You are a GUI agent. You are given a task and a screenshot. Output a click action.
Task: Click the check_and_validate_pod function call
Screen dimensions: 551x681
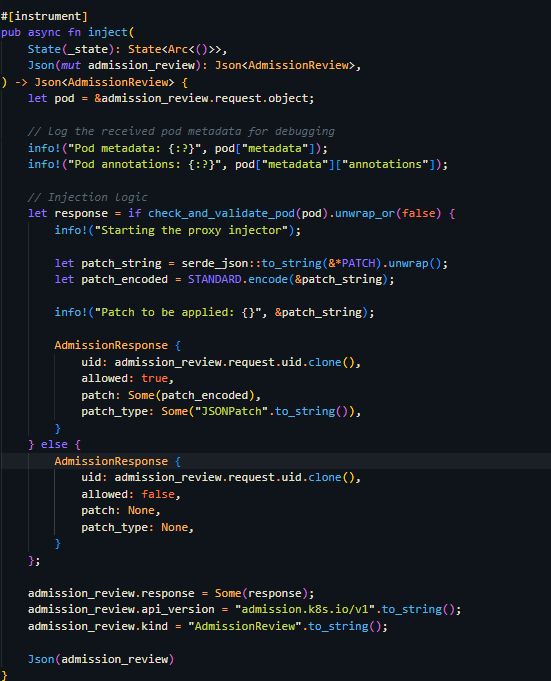coord(221,214)
